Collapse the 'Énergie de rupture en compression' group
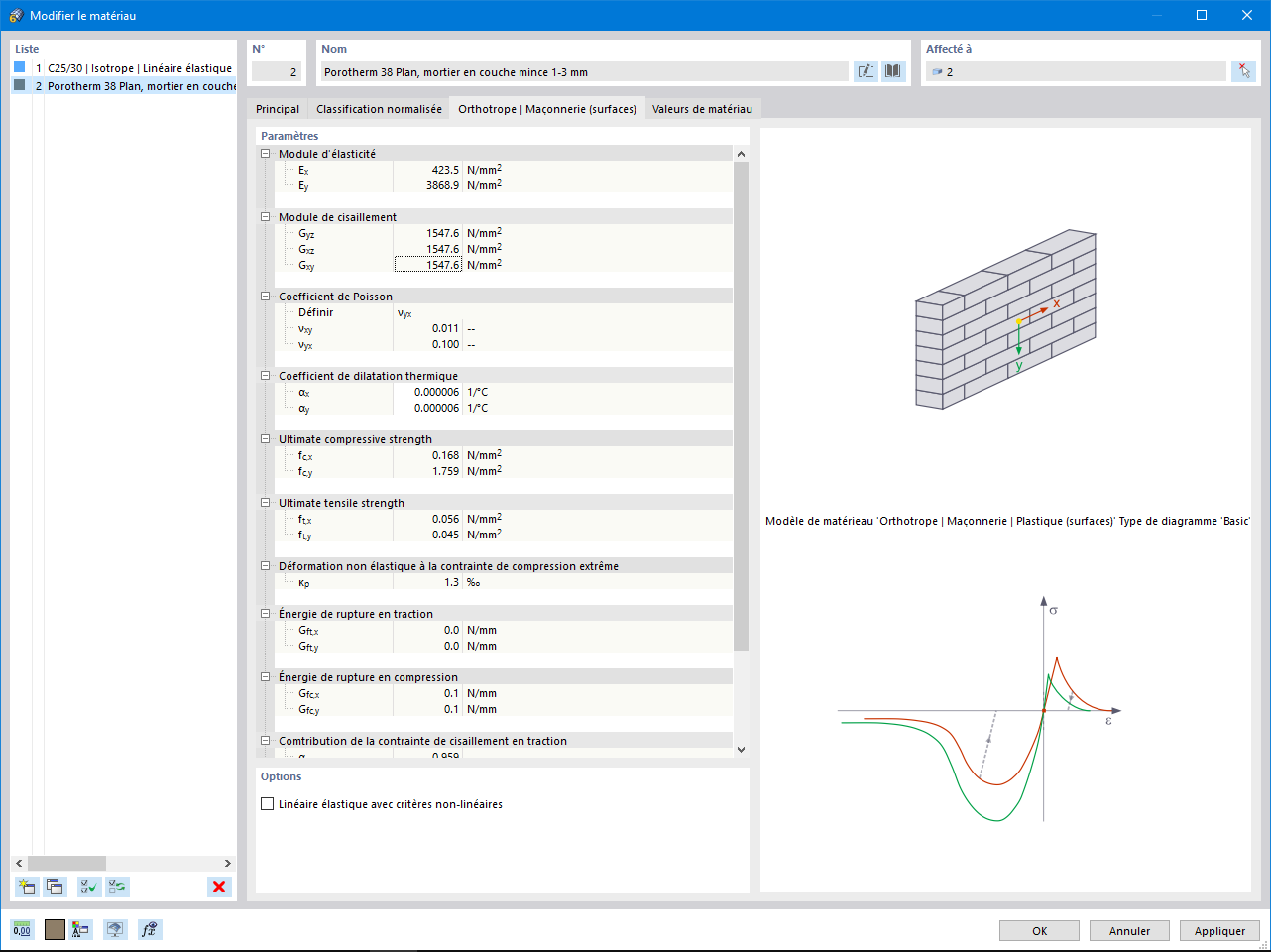 (x=266, y=677)
